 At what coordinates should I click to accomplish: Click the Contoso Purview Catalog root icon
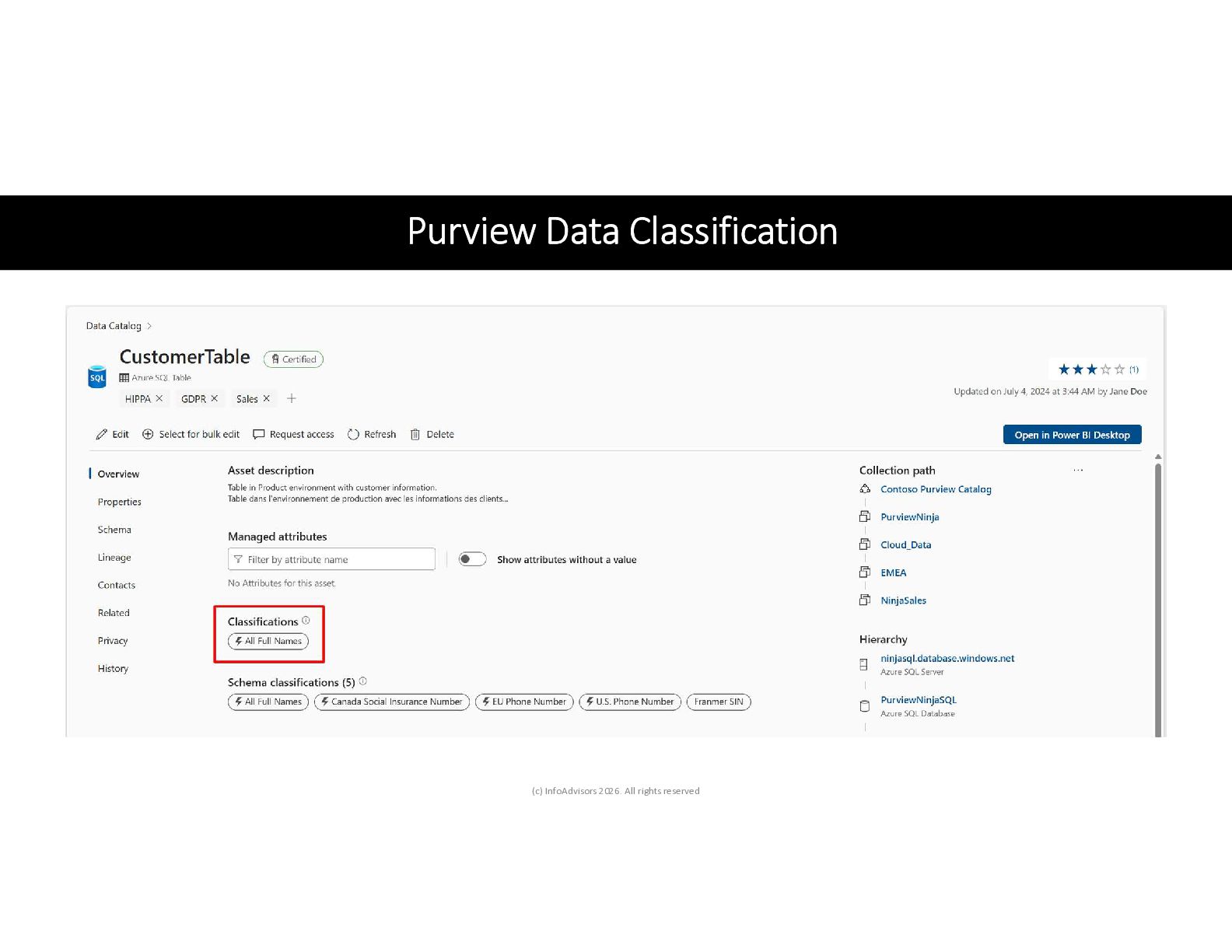click(x=865, y=488)
